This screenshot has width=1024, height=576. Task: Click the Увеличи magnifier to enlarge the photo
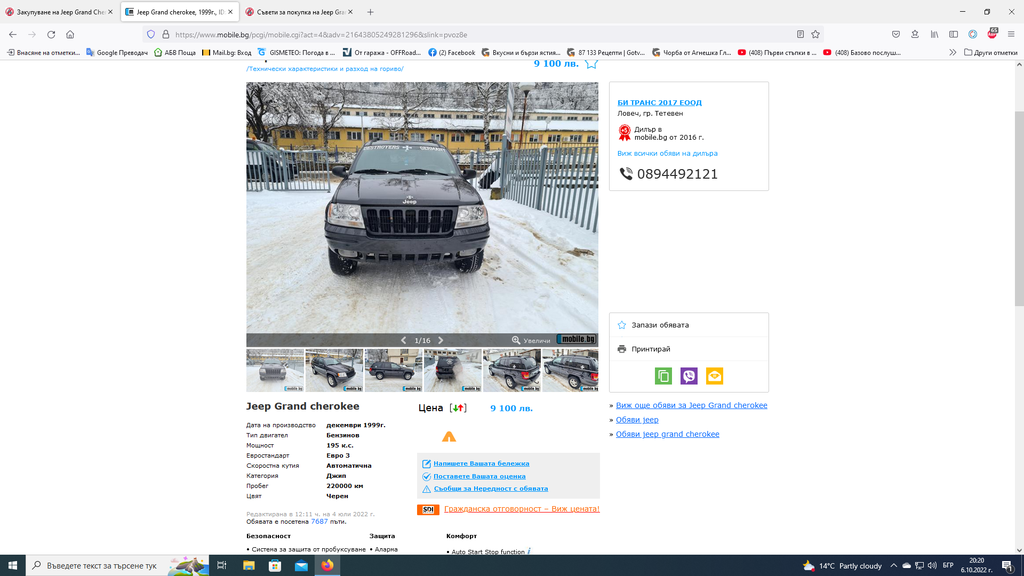(531, 340)
